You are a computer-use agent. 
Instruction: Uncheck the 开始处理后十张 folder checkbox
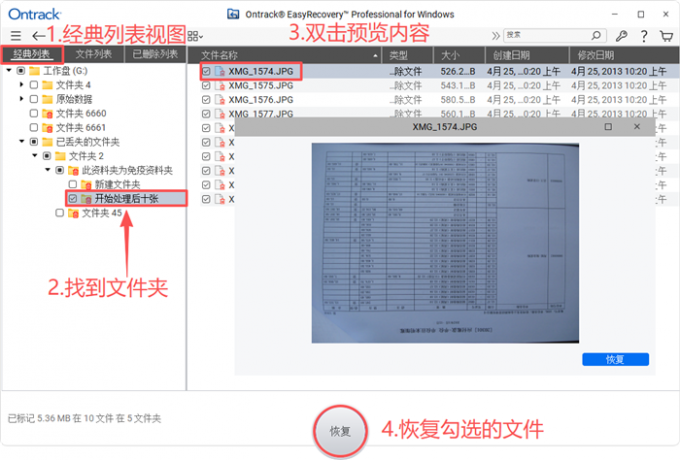pyautogui.click(x=72, y=199)
